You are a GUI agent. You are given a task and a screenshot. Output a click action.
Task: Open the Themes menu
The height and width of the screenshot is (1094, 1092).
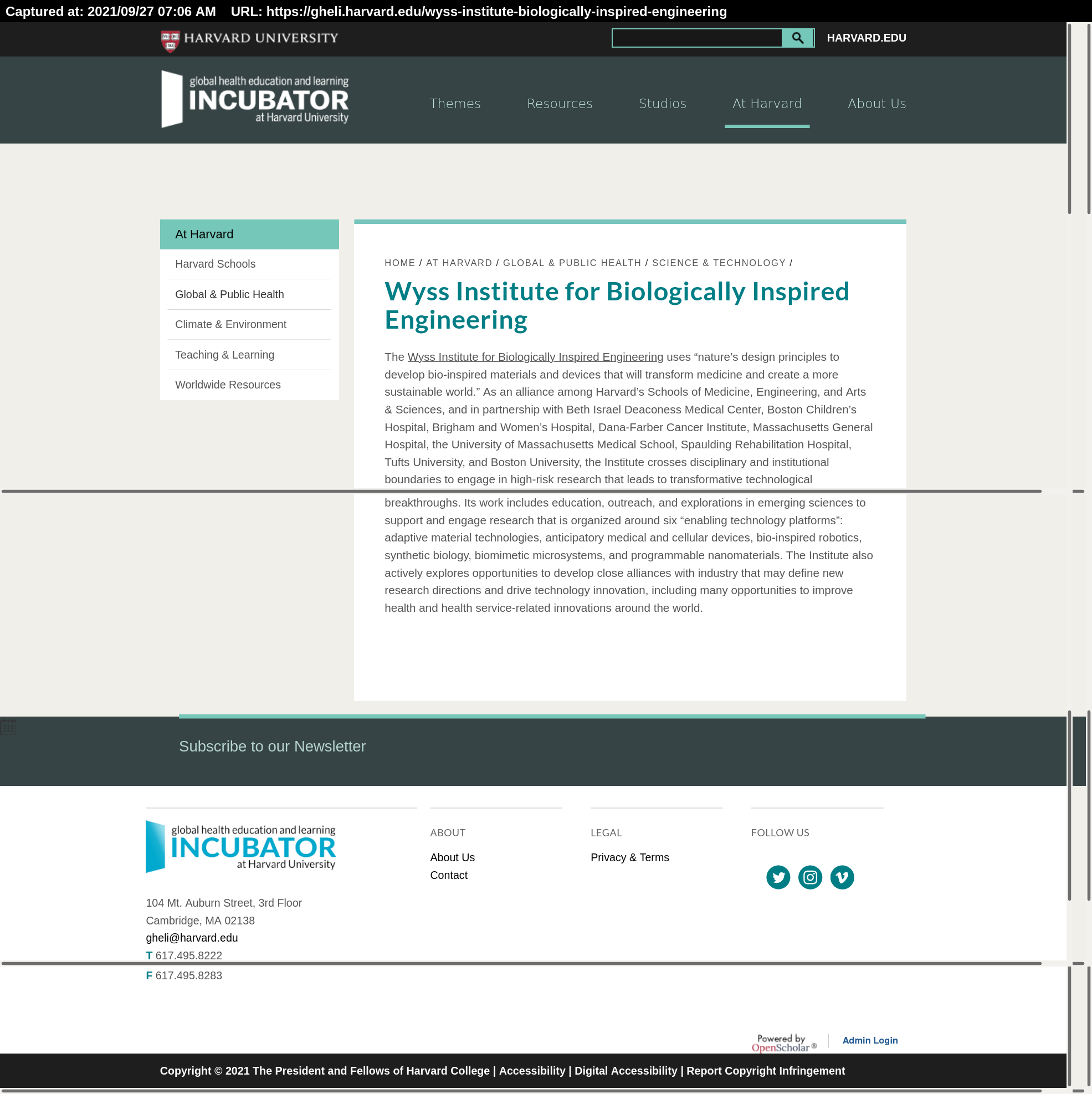tap(455, 103)
